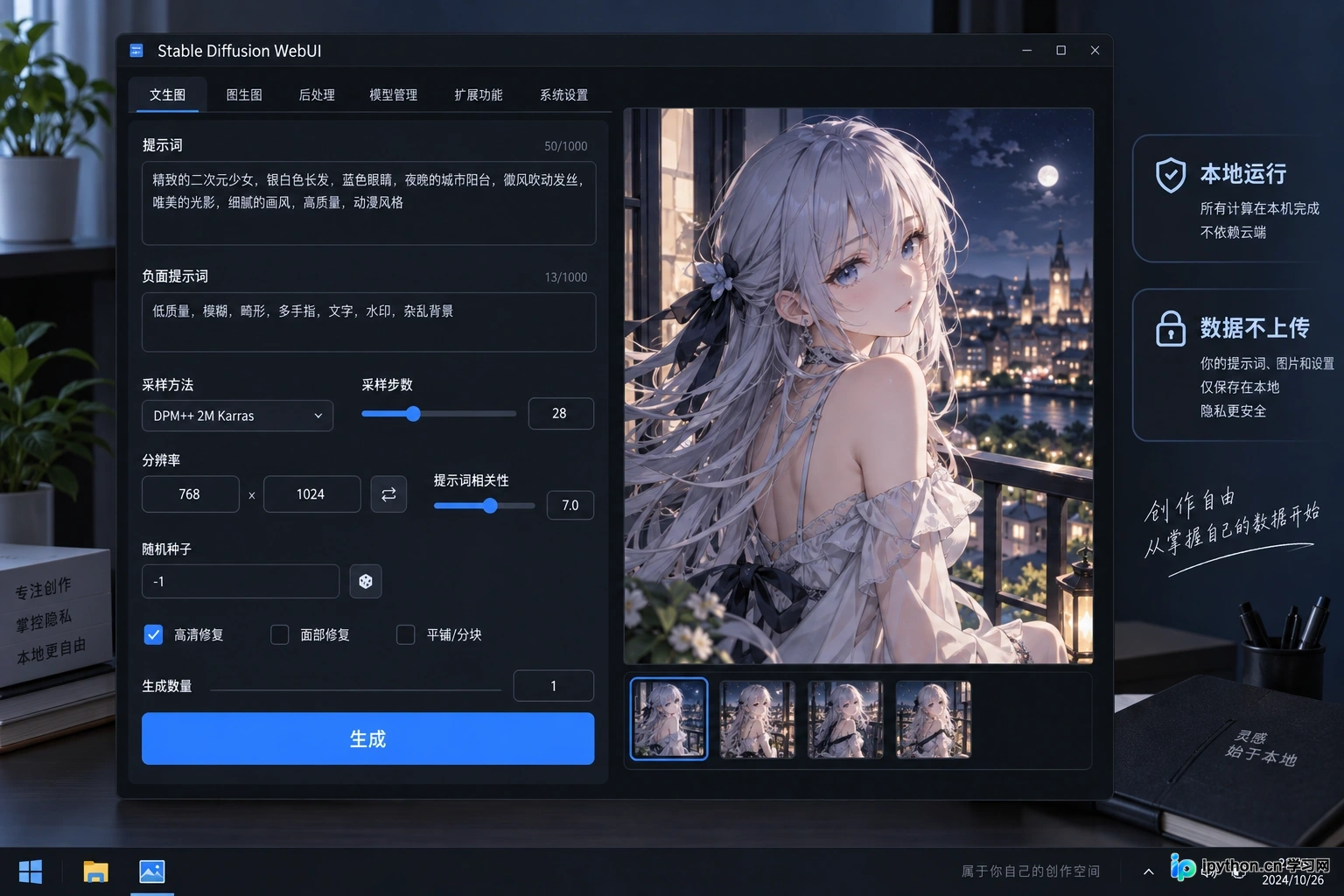The width and height of the screenshot is (1344, 896).
Task: Click the 50/1000 prompt character counter
Action: pos(566,146)
